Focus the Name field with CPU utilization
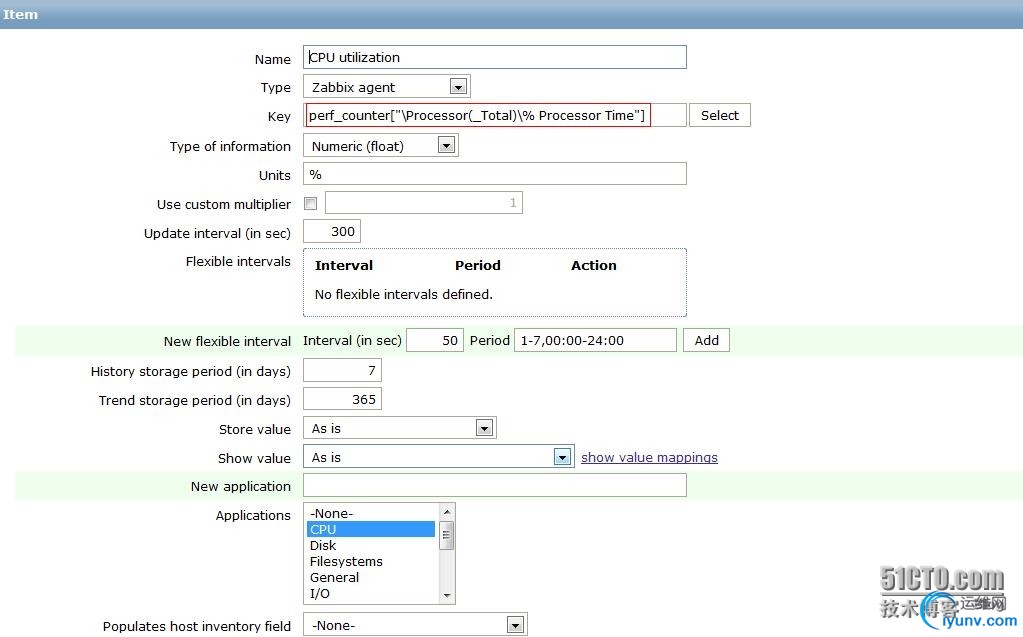Image resolution: width=1023 pixels, height=637 pixels. 495,57
